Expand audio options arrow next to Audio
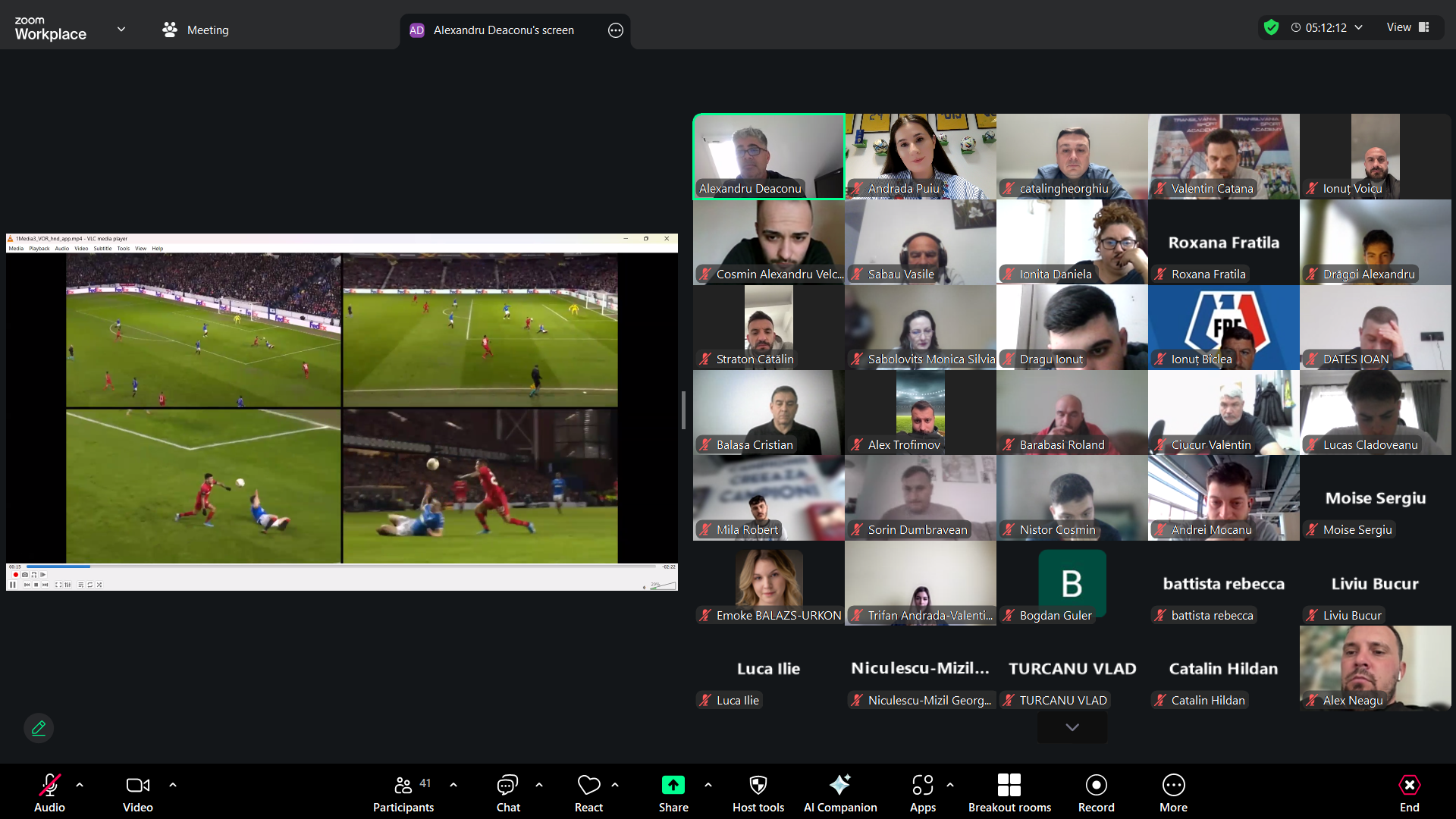This screenshot has width=1456, height=819. [x=80, y=785]
